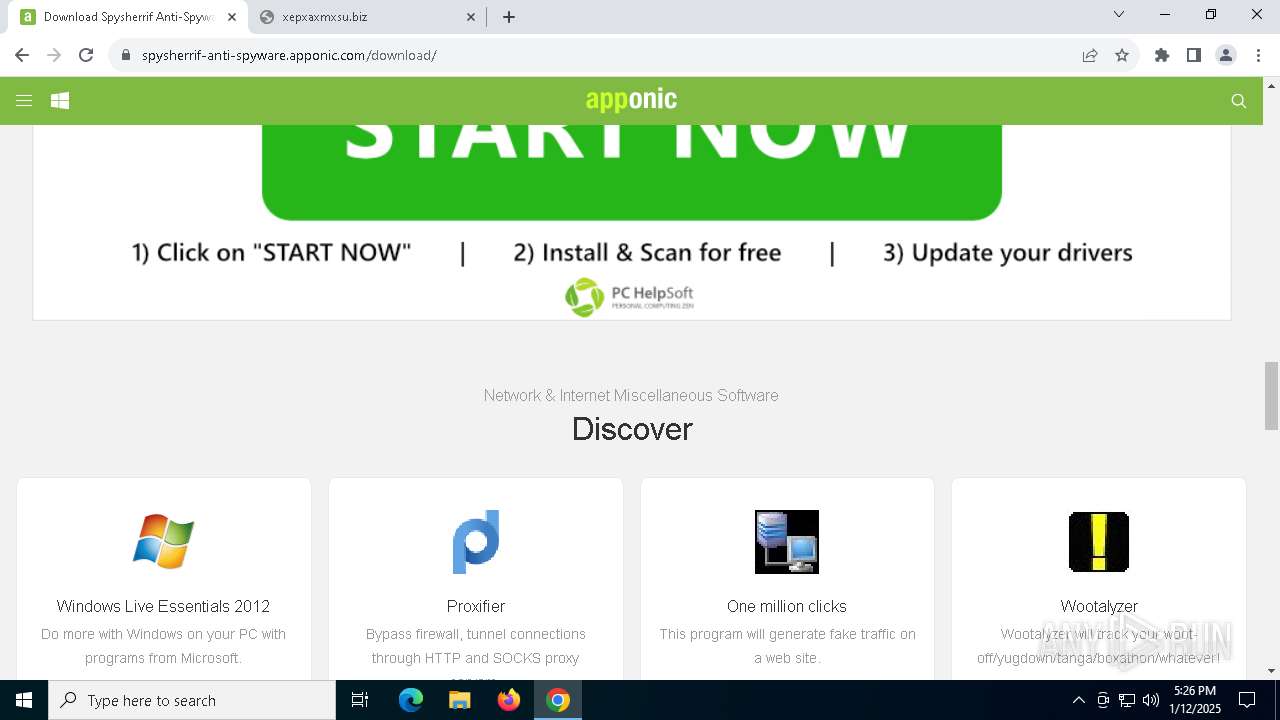Click the apponic logo

pyautogui.click(x=631, y=99)
